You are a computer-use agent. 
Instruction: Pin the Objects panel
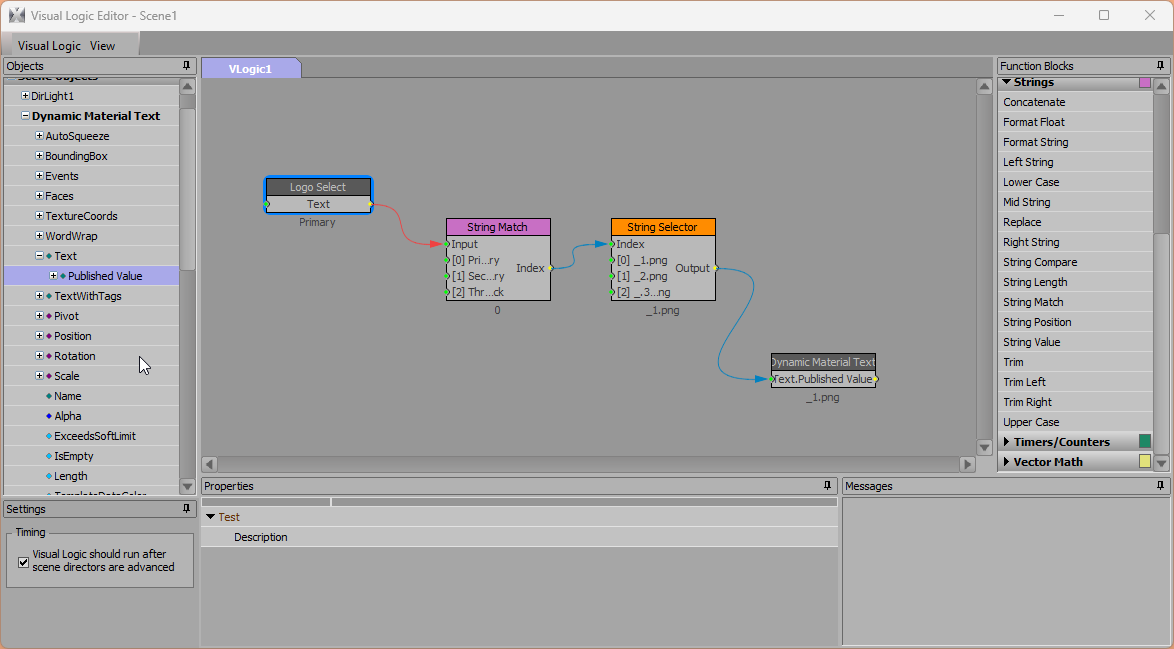[x=186, y=66]
